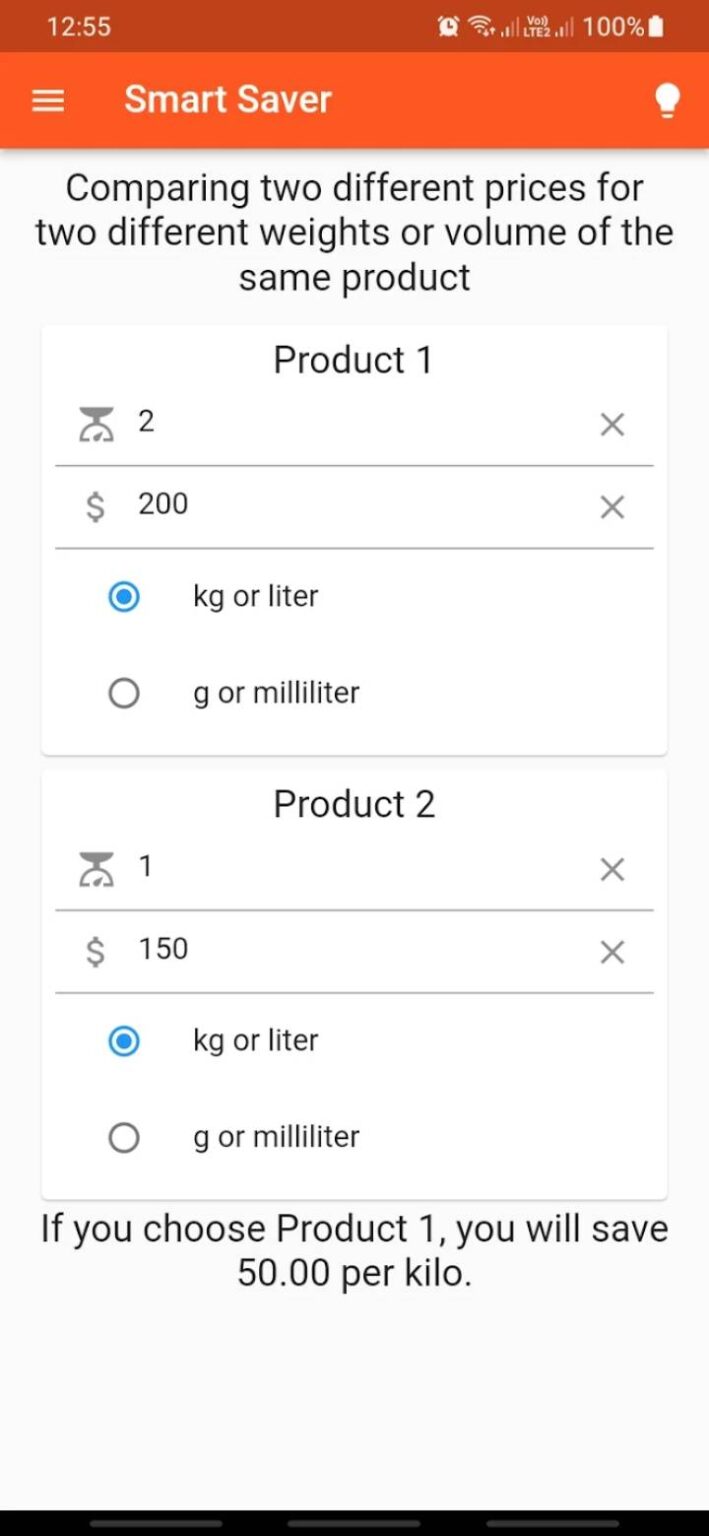
Task: Tap the Product 2 dollar sign icon
Action: point(95,951)
